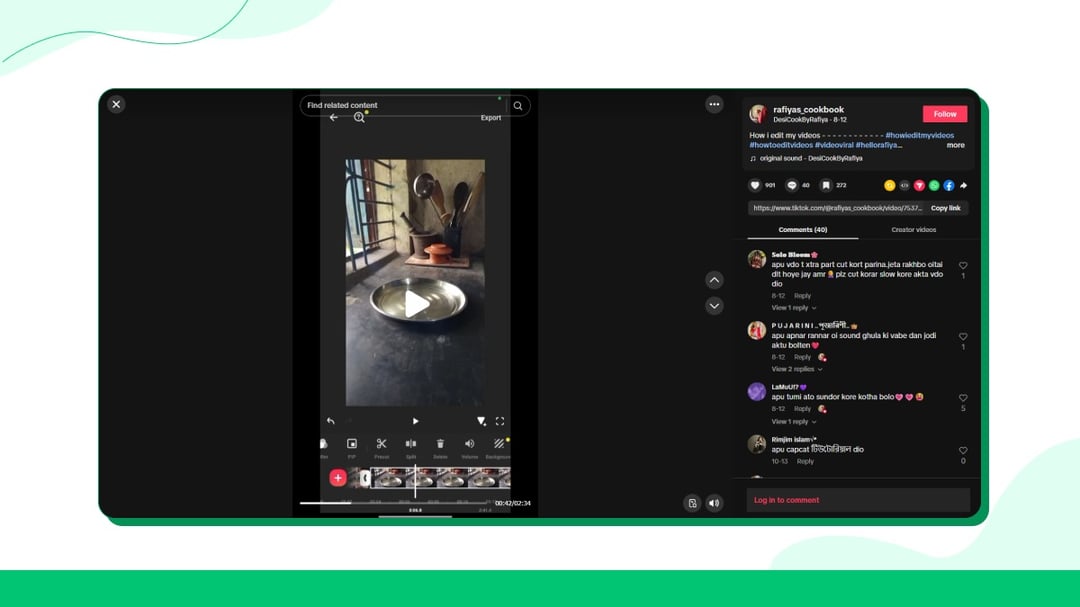Expand View 1 reply under Sele Bloom
This screenshot has width=1080, height=607.
click(793, 308)
